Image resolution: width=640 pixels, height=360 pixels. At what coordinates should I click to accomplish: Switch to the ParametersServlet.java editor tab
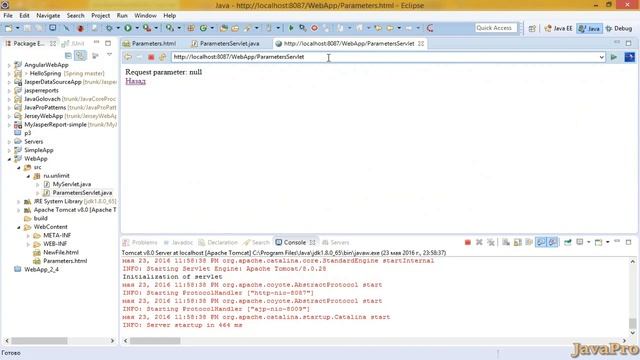click(226, 43)
